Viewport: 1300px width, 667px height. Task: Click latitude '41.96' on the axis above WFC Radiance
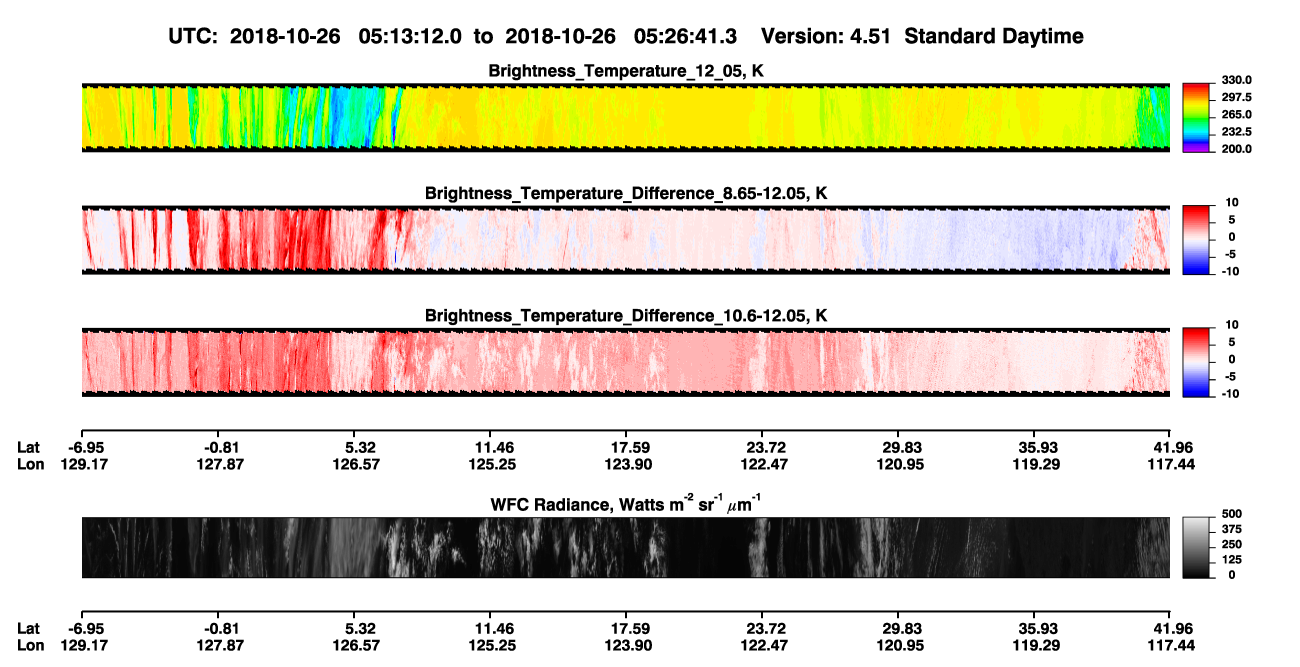1173,447
